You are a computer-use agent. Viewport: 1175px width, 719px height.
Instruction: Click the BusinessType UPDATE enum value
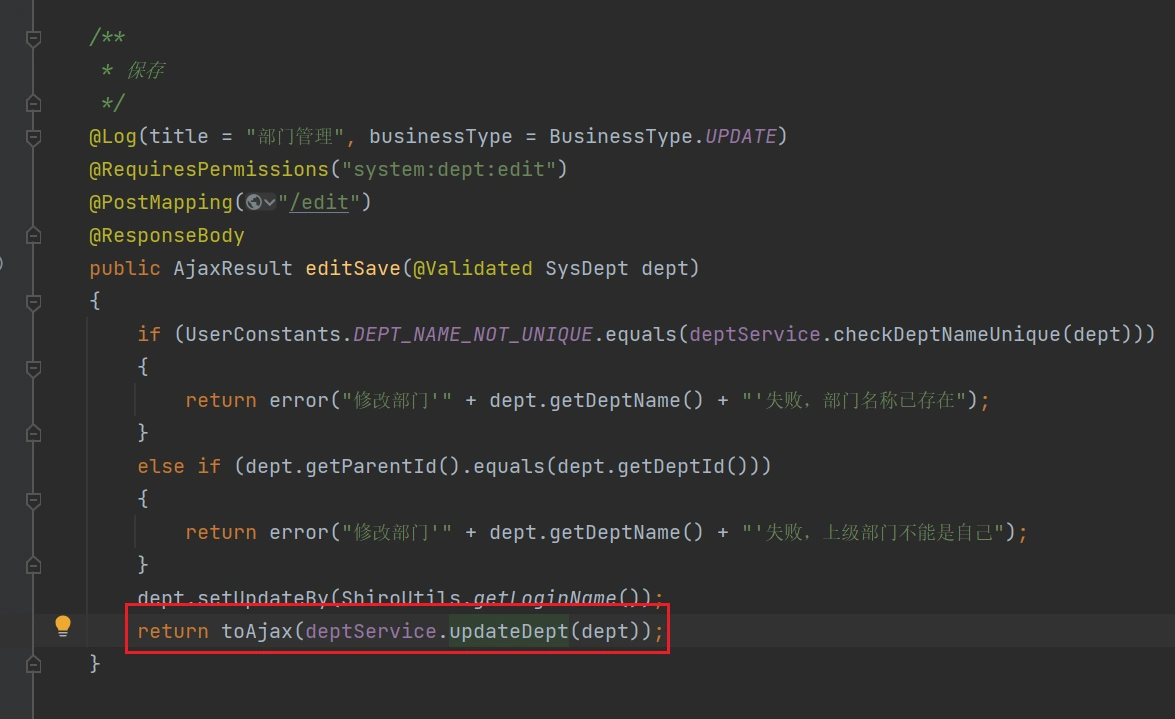(x=740, y=136)
